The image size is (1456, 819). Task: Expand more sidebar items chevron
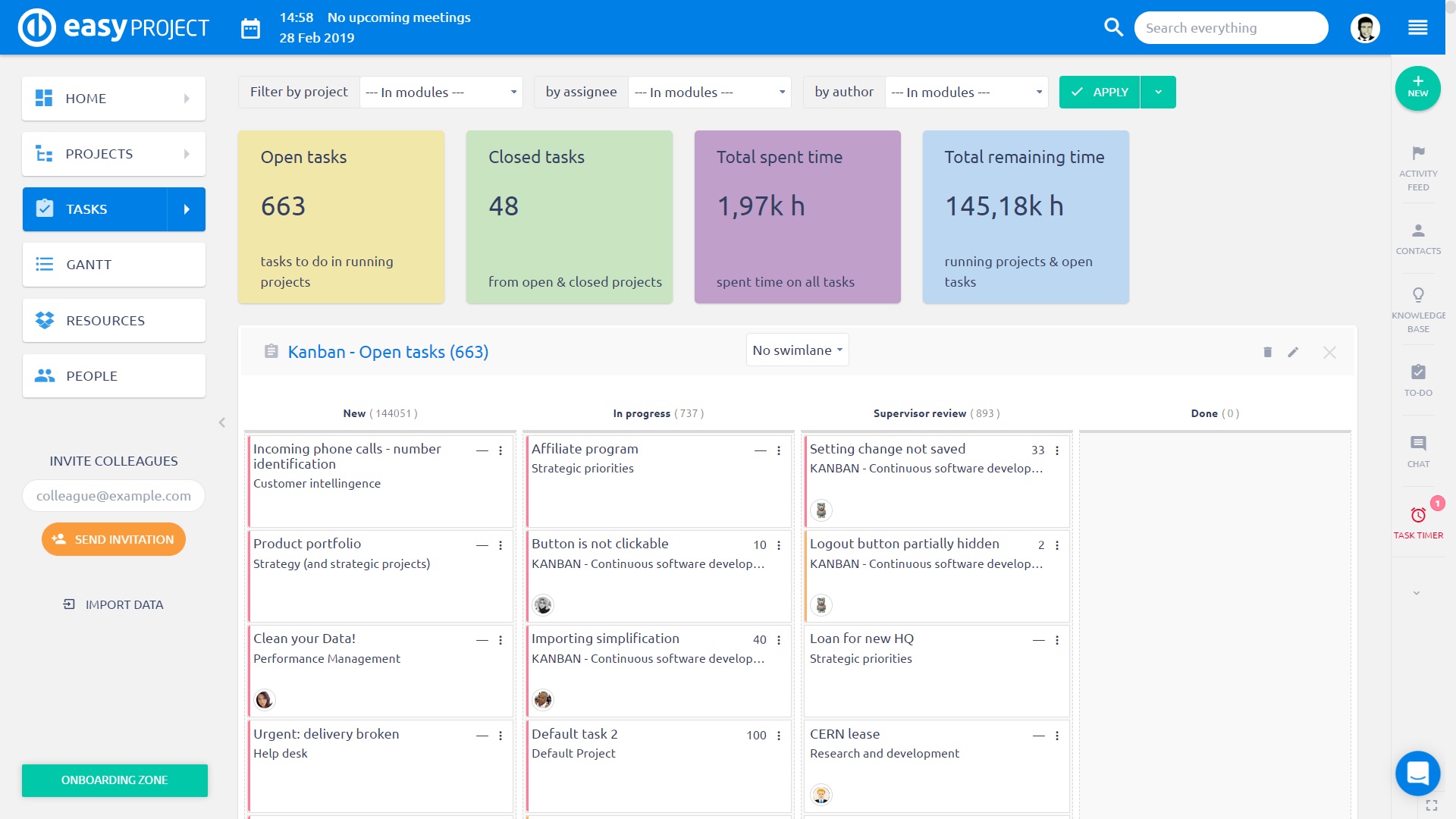coord(1417,593)
